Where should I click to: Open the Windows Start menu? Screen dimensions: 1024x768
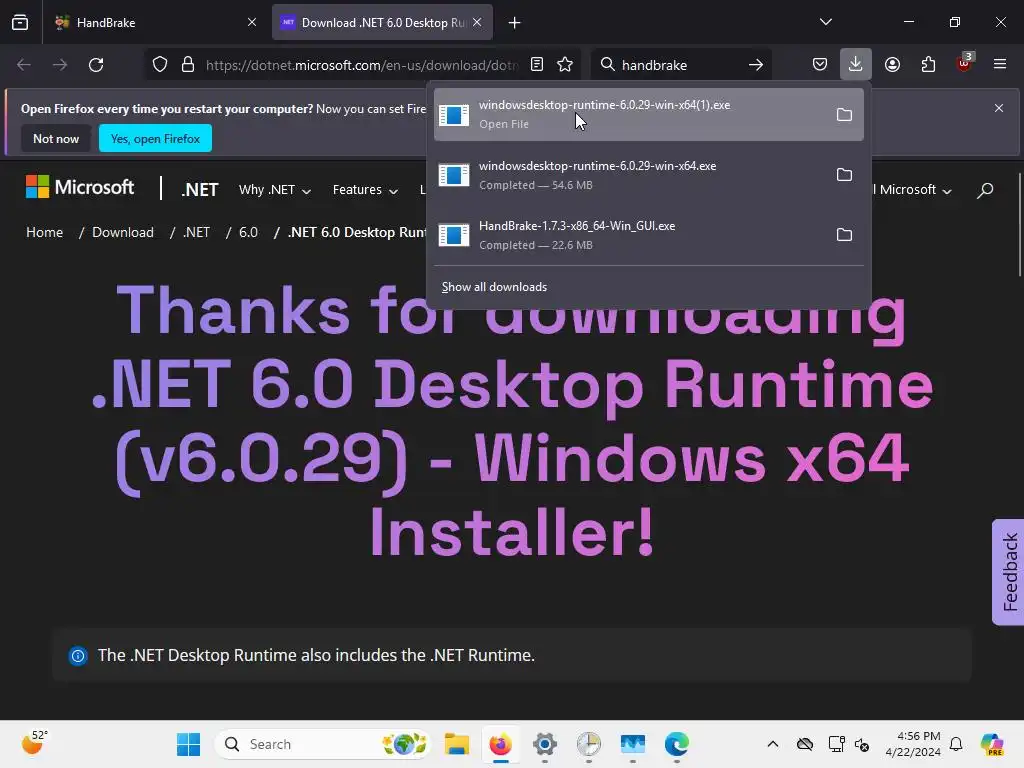tap(189, 744)
